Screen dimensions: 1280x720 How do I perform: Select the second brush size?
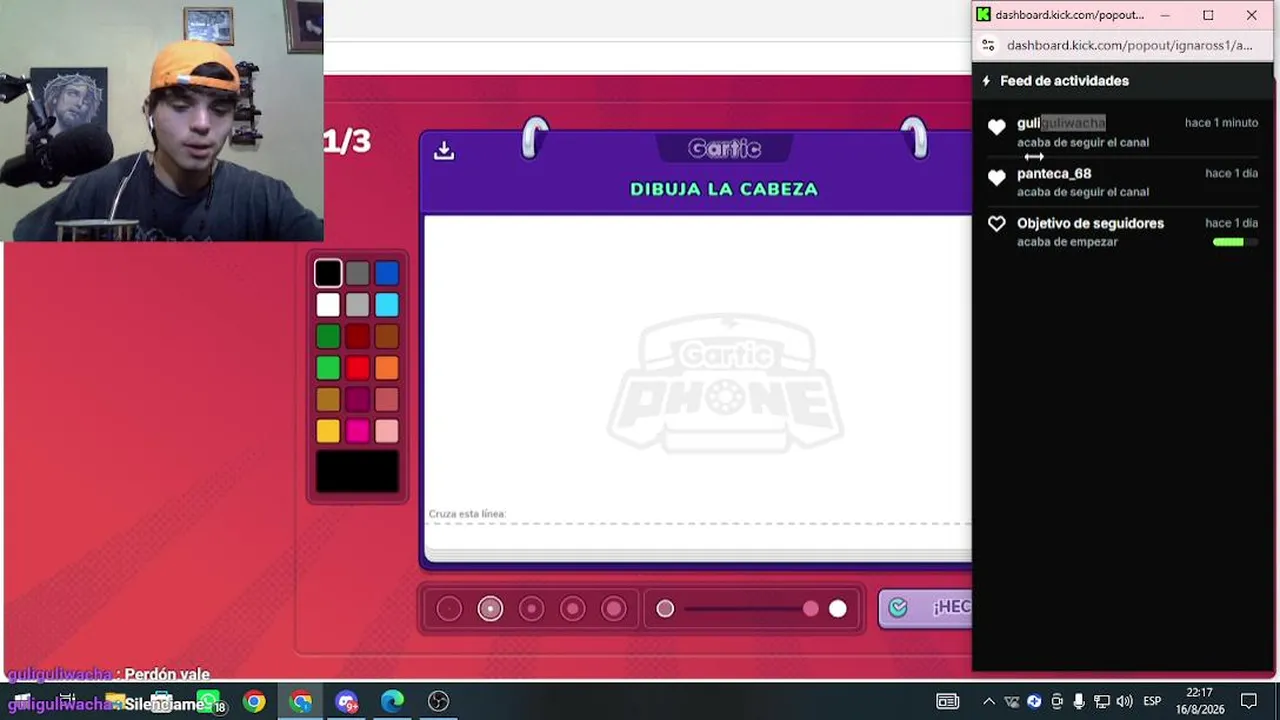coord(490,608)
